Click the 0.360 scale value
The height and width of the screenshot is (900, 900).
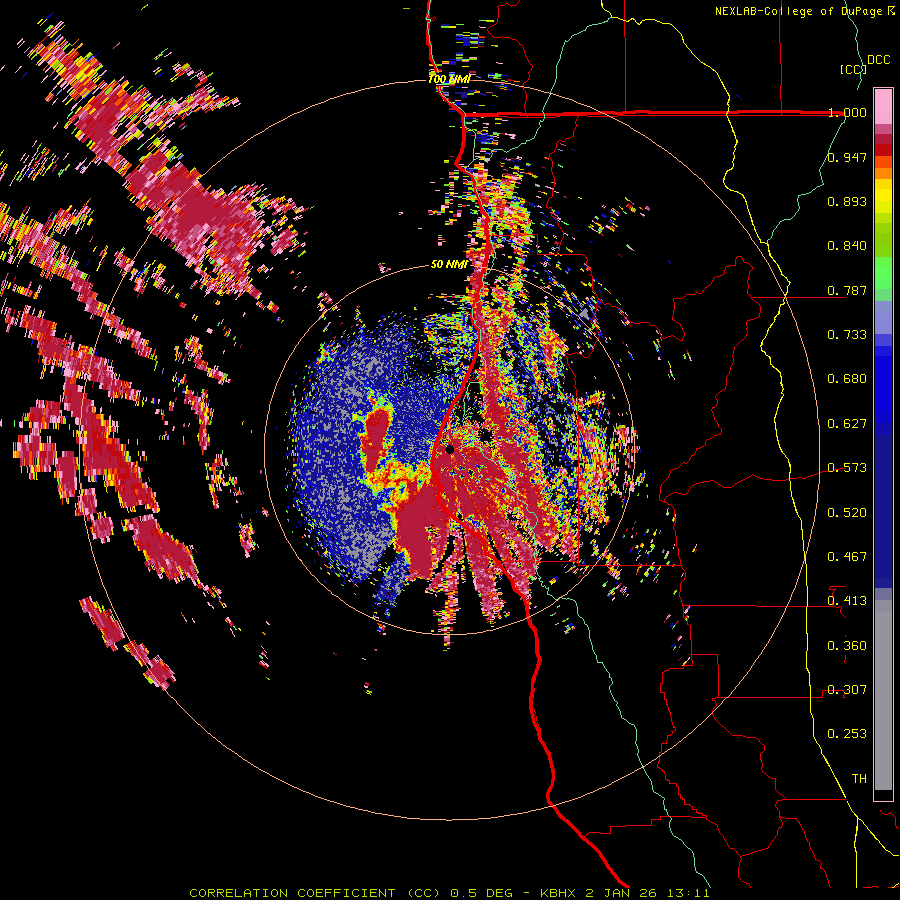847,646
